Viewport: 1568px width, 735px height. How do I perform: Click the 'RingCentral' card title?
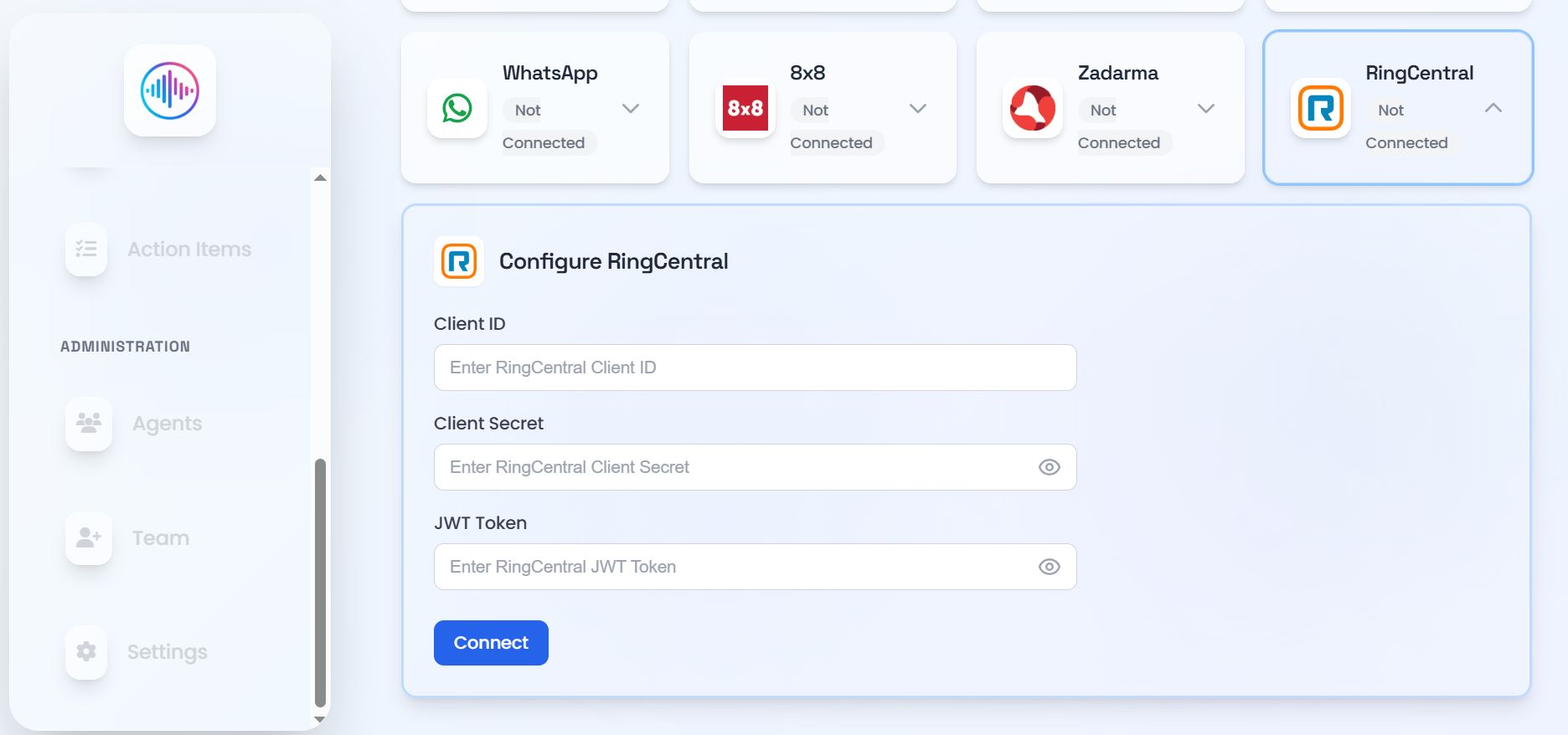(x=1420, y=73)
